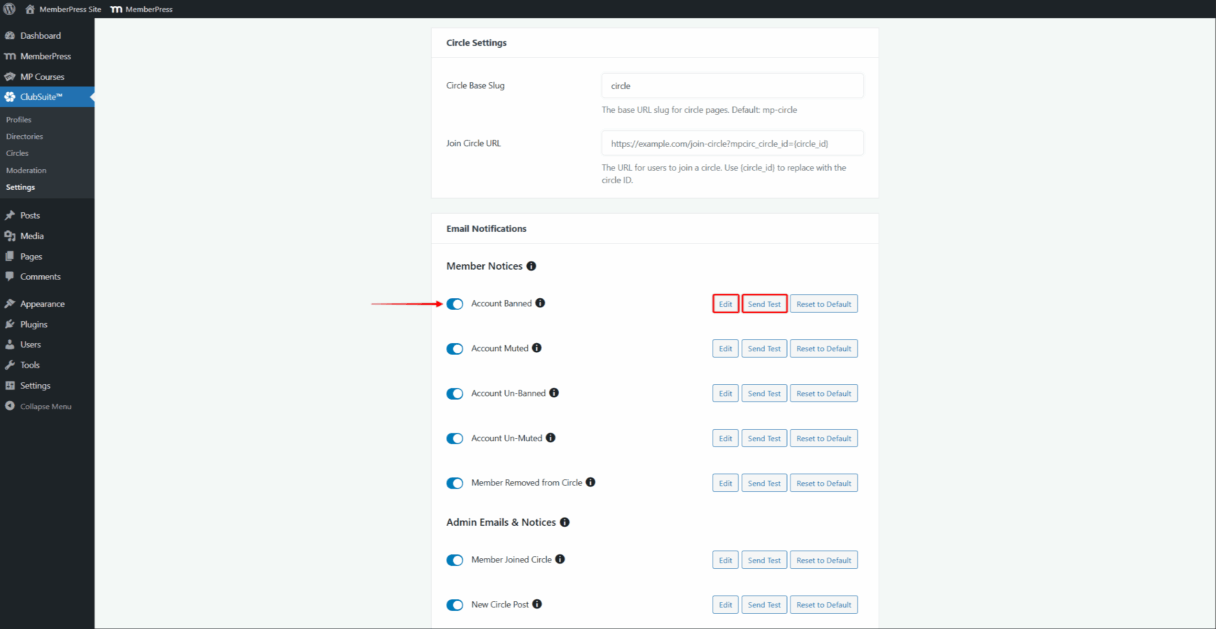Screen dimensions: 1216x629
Task: Reset Member Joined Circle to default
Action: (823, 559)
